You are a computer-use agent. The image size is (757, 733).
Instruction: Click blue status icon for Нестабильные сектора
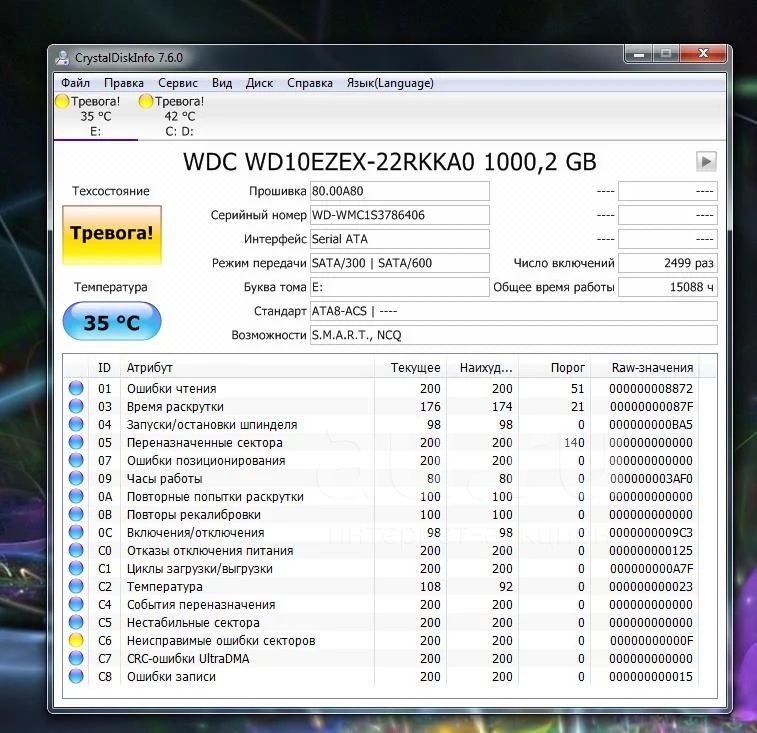point(76,622)
